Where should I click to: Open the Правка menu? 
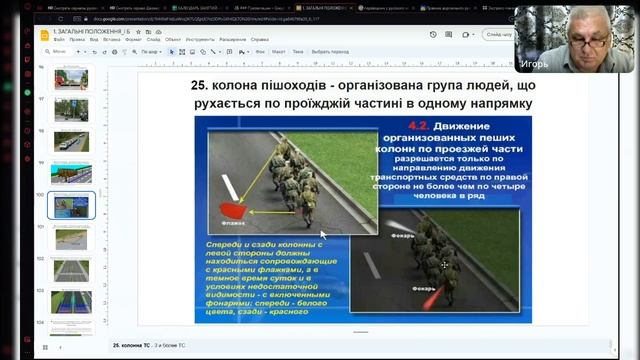[77, 40]
